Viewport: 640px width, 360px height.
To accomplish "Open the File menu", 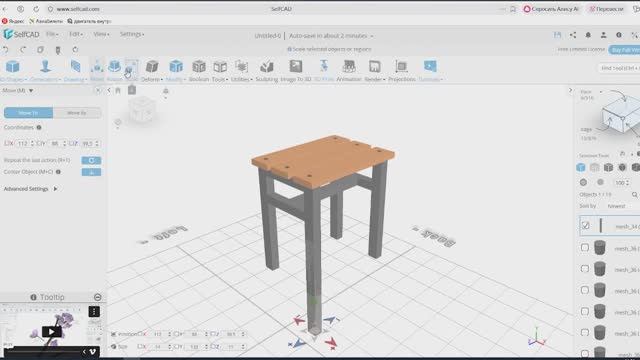I will 52,34.
